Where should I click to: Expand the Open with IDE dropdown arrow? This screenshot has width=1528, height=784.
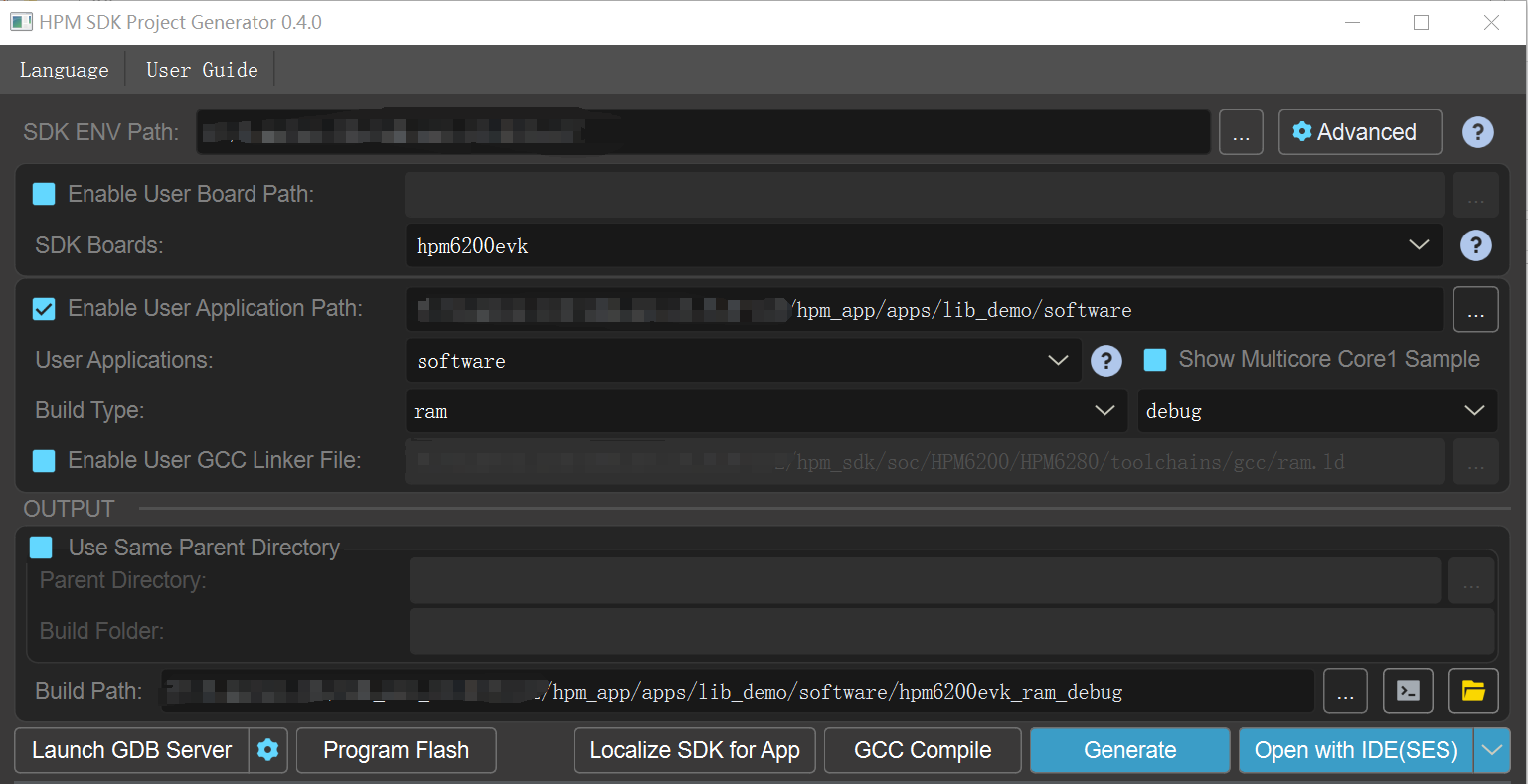click(x=1492, y=750)
